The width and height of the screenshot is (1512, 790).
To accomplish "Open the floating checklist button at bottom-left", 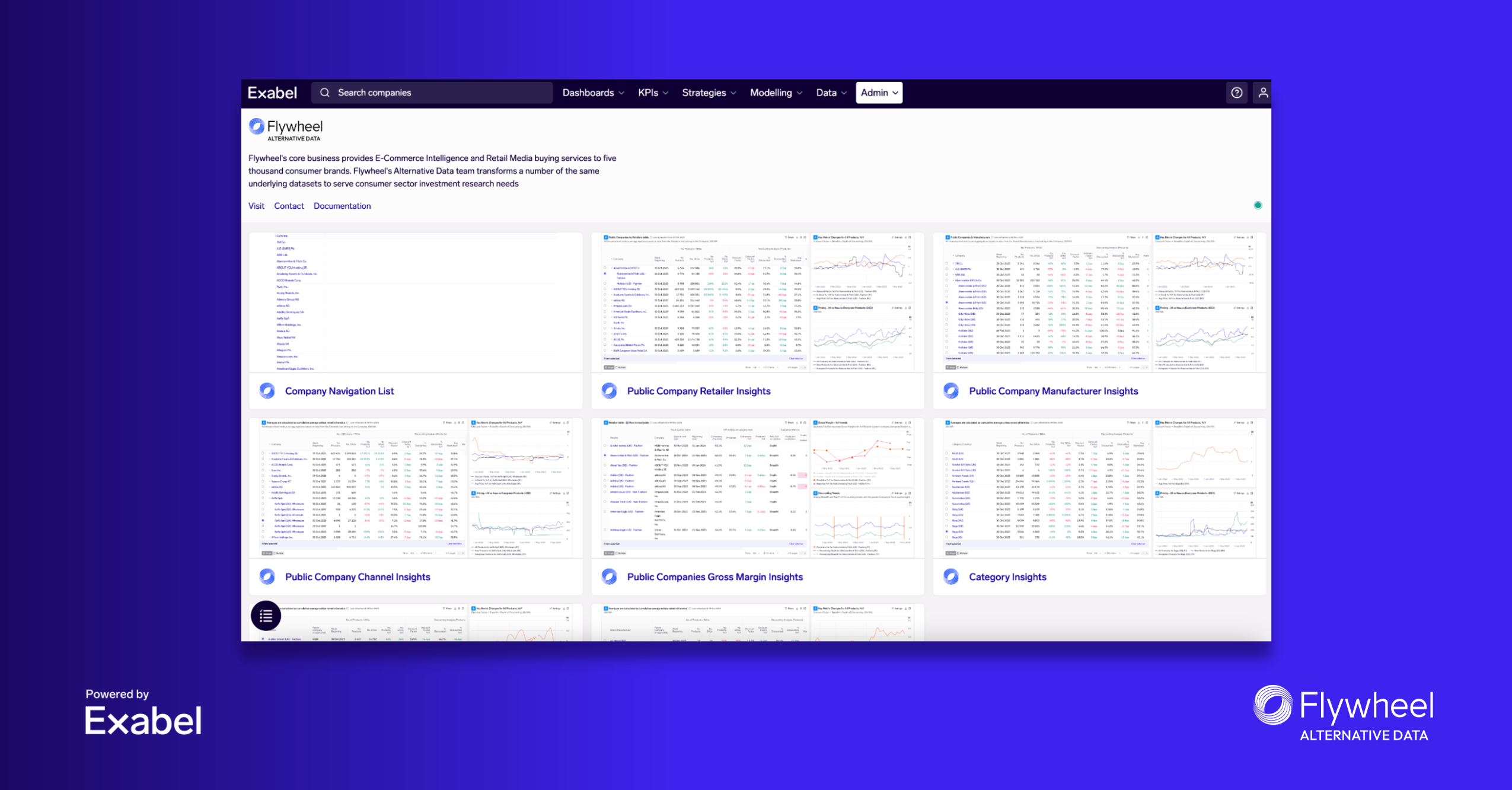I will 266,616.
